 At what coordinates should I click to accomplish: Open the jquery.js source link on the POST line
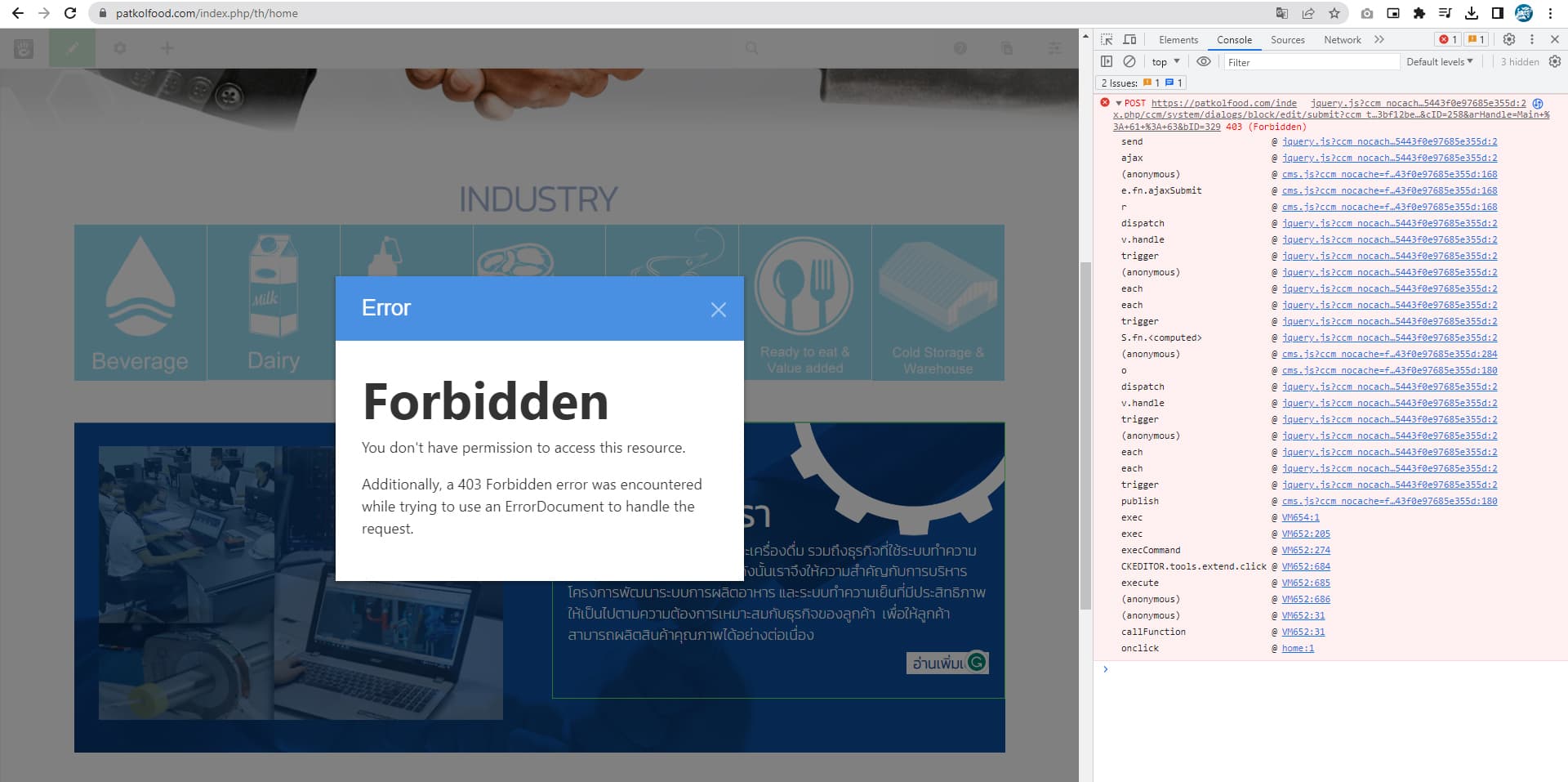click(1418, 103)
